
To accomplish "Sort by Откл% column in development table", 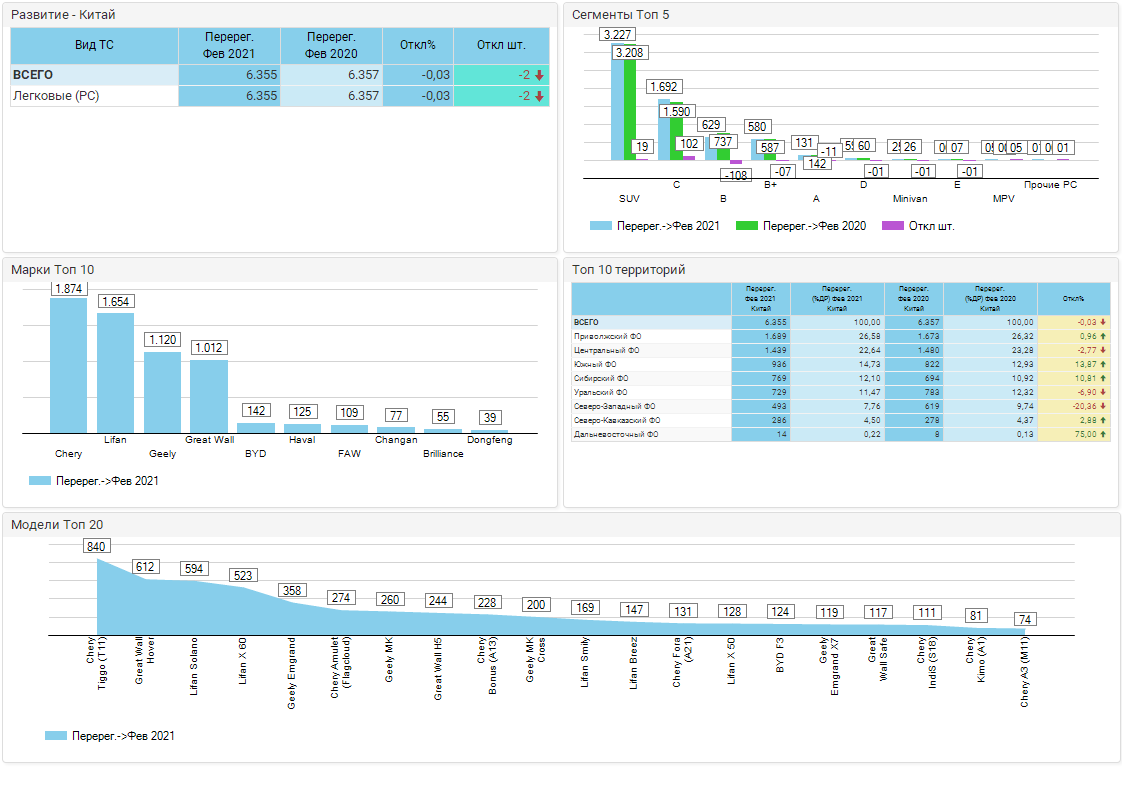I will pyautogui.click(x=418, y=45).
